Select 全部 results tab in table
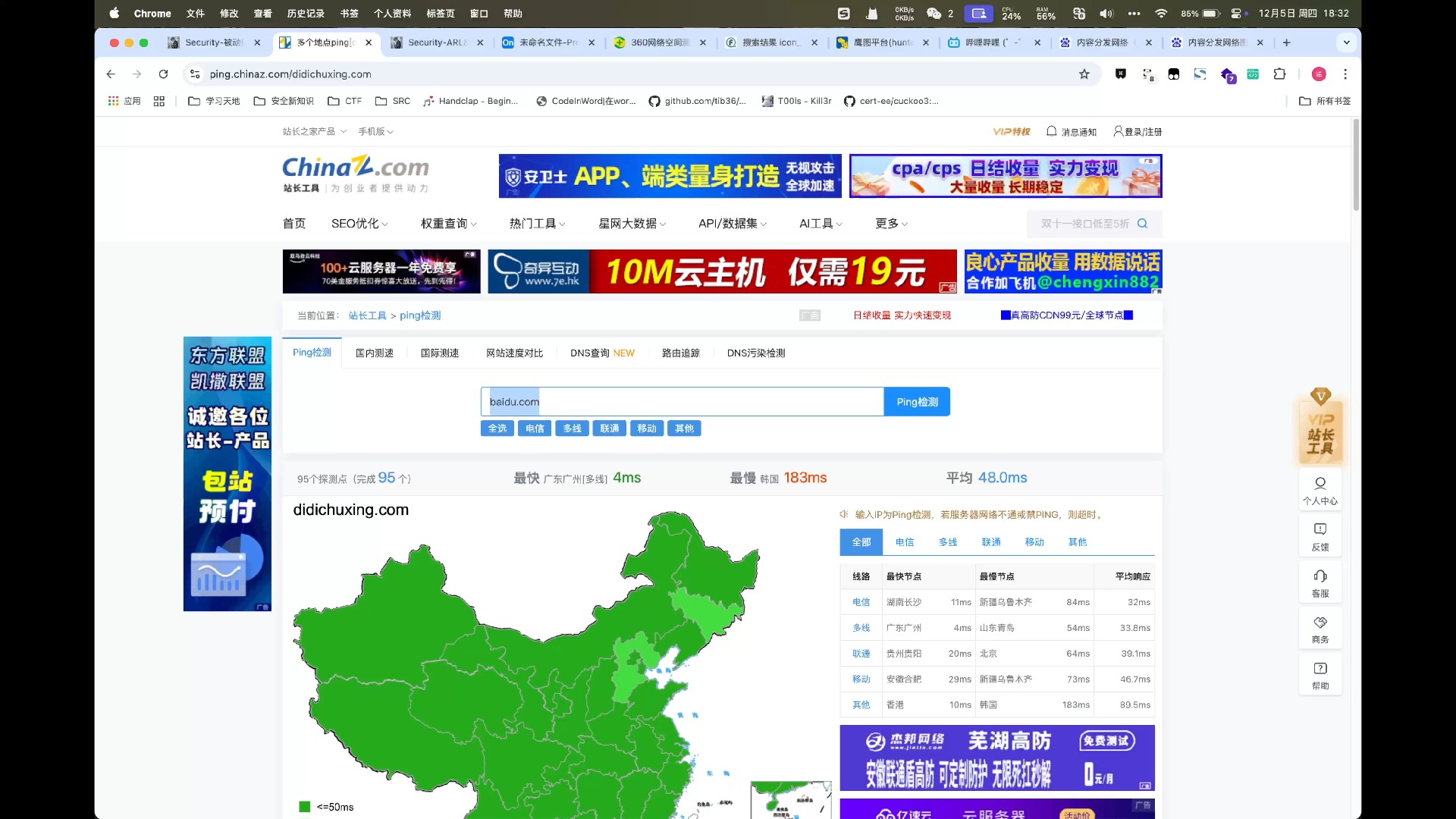The height and width of the screenshot is (819, 1456). pos(861,541)
